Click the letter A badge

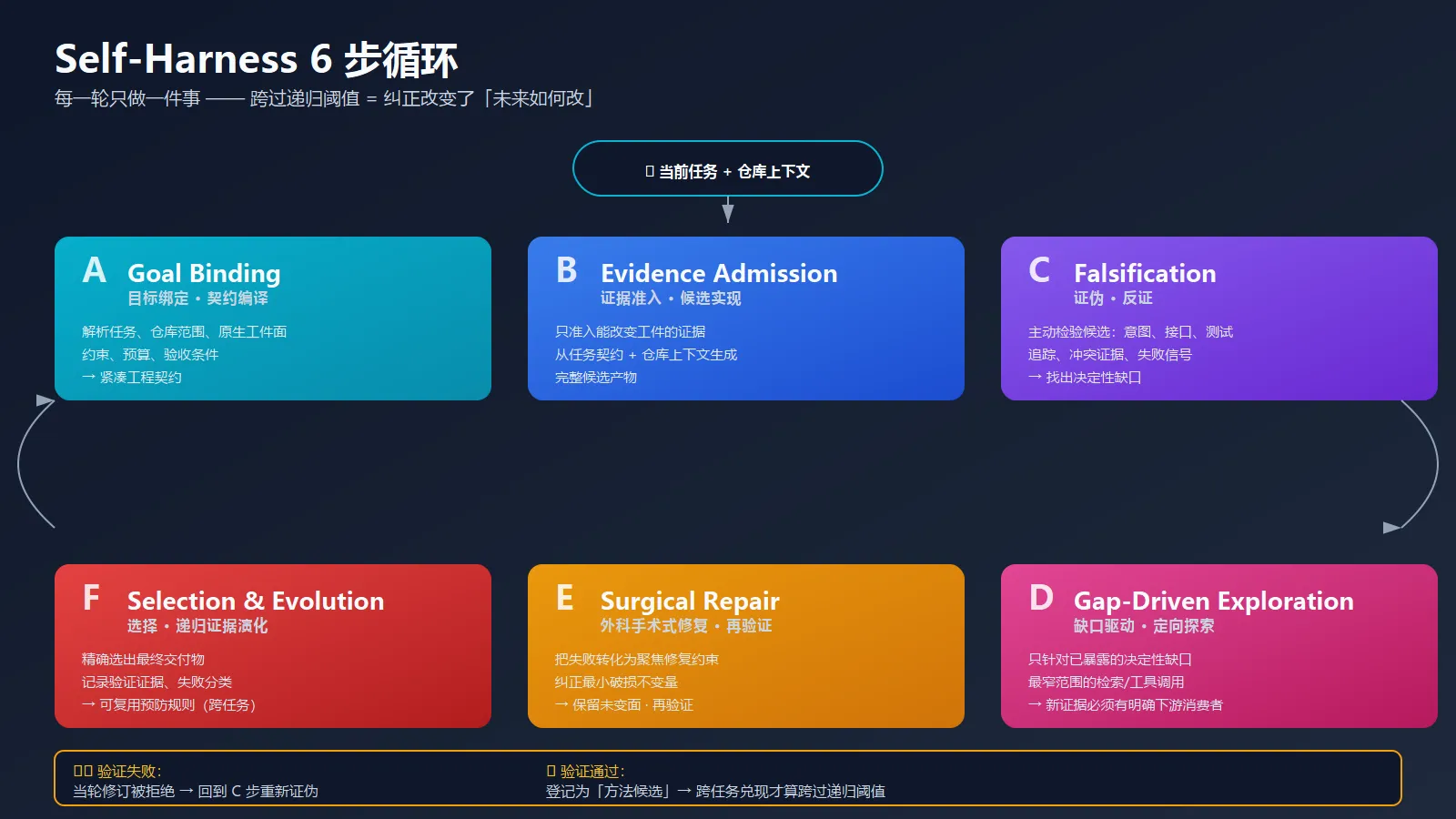tap(94, 270)
